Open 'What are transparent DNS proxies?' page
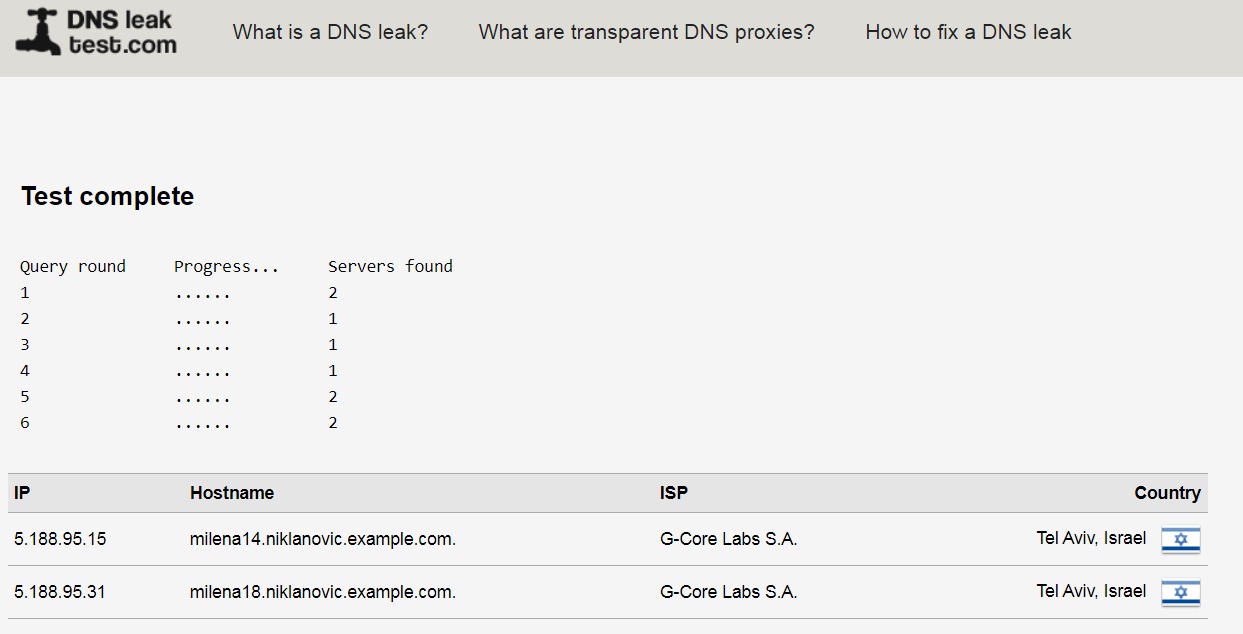 coord(646,32)
